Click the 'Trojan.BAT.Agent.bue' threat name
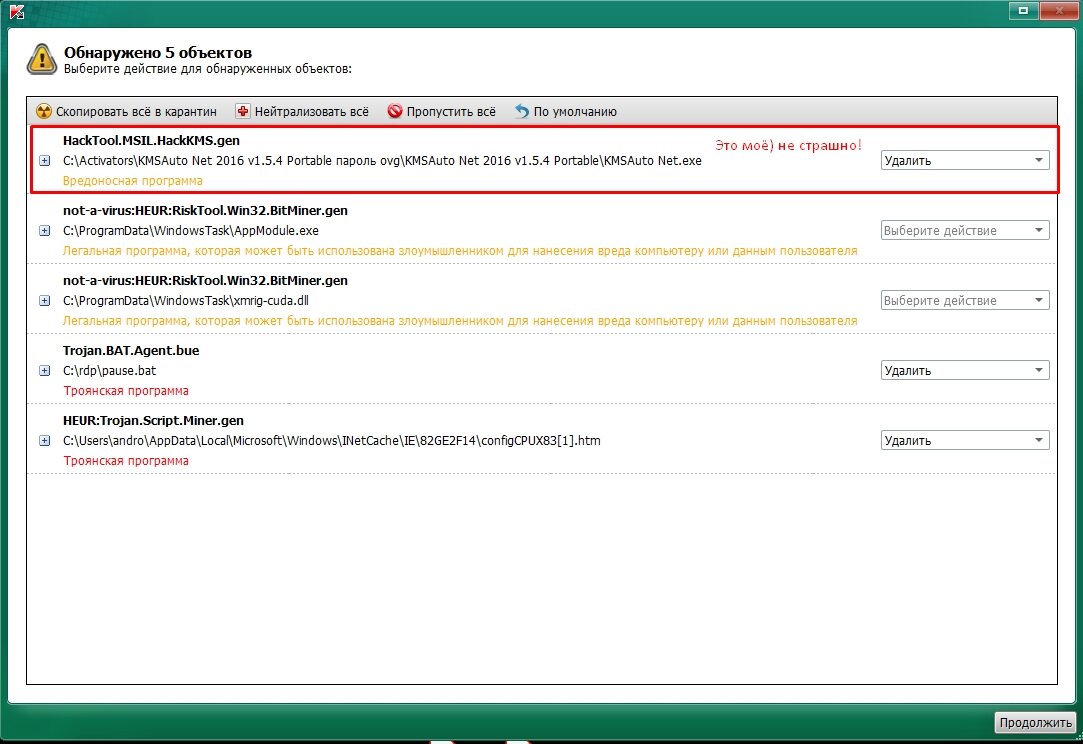 [x=131, y=350]
